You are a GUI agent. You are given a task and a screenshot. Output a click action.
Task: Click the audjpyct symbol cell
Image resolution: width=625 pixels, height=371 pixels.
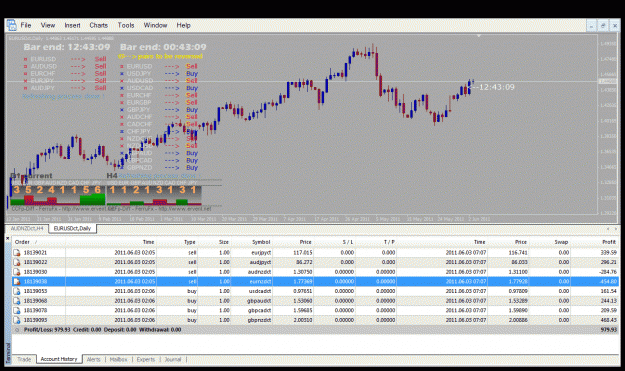pyautogui.click(x=261, y=262)
